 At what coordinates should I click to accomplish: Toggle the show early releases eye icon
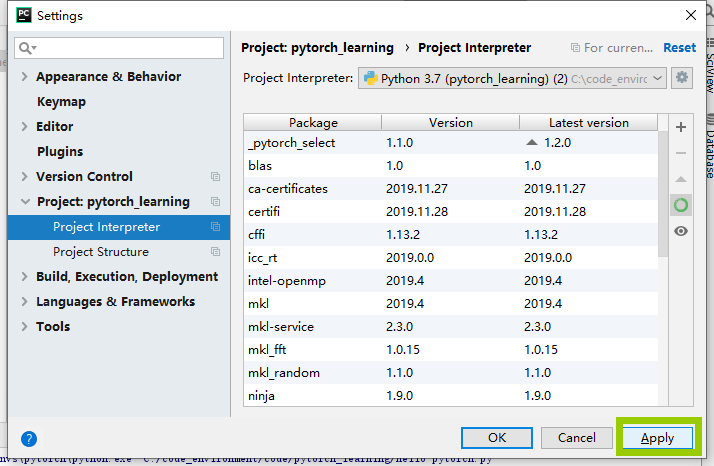(681, 231)
